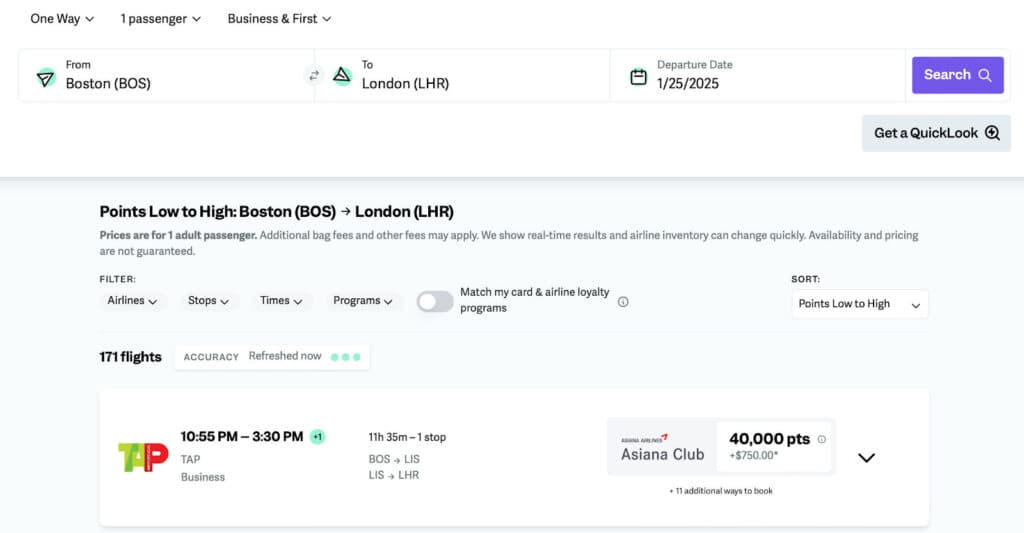Click the From field departure triangle icon

(x=45, y=77)
